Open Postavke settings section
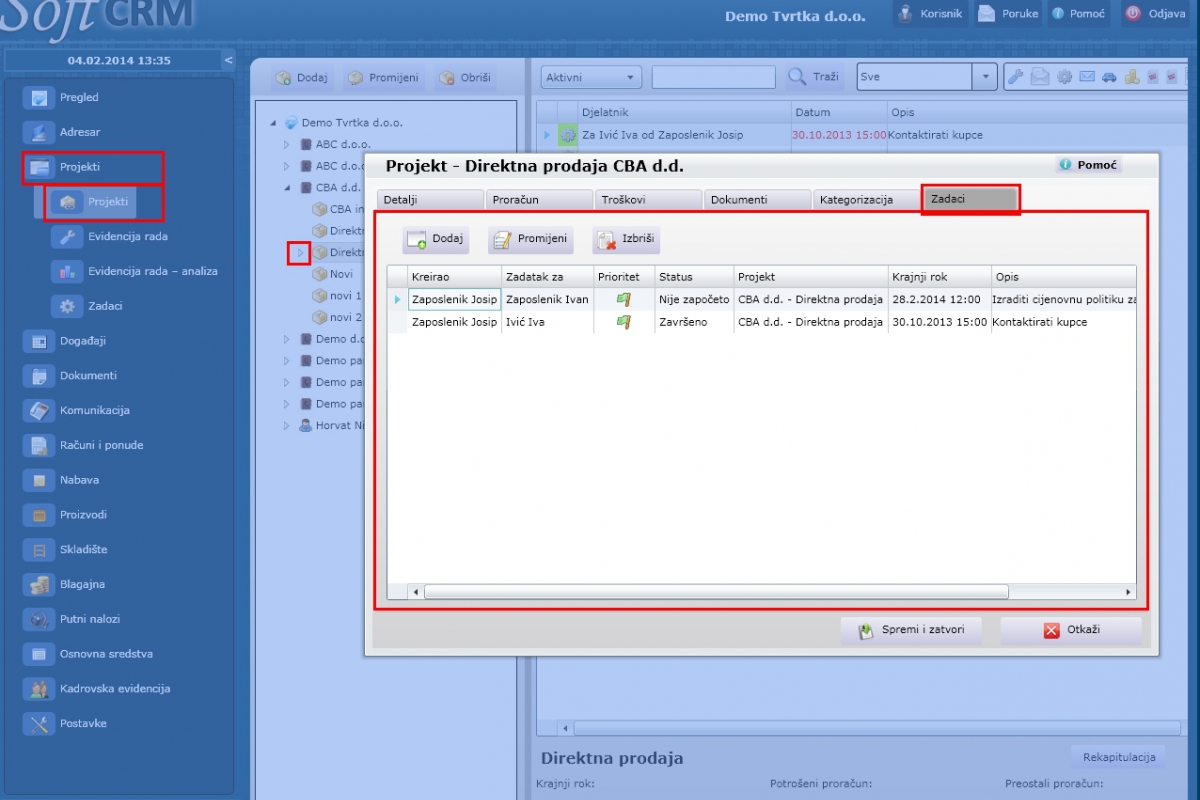This screenshot has width=1200, height=800. (x=83, y=723)
